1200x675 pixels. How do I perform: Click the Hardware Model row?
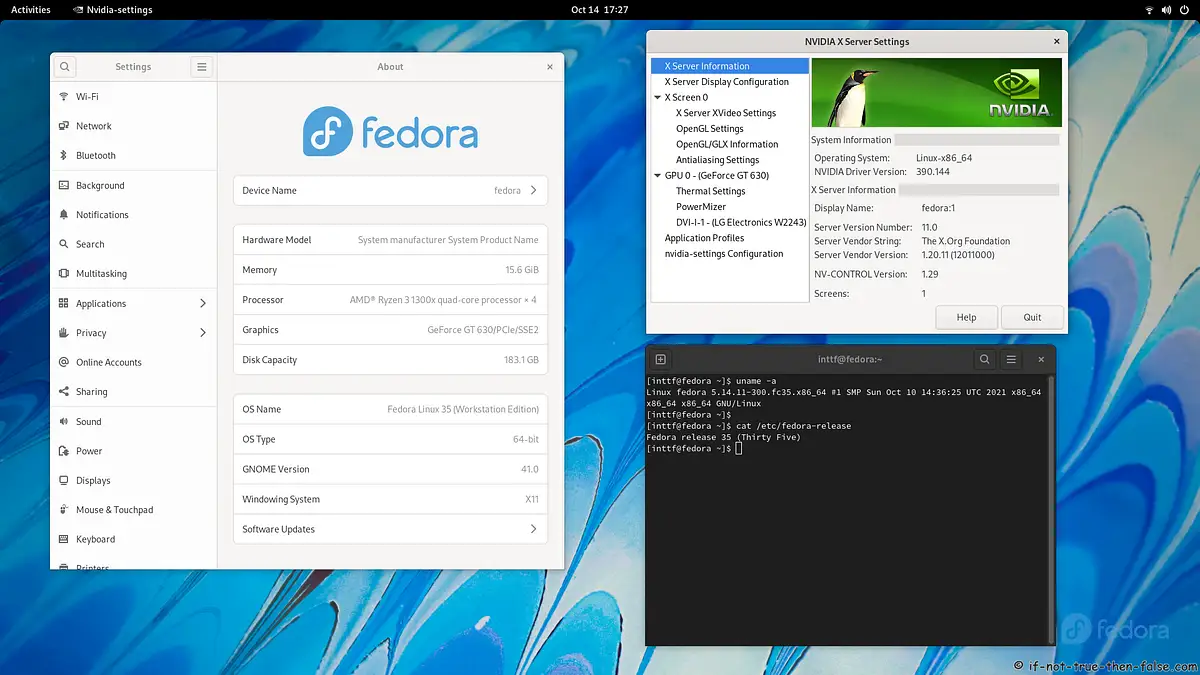pyautogui.click(x=390, y=240)
